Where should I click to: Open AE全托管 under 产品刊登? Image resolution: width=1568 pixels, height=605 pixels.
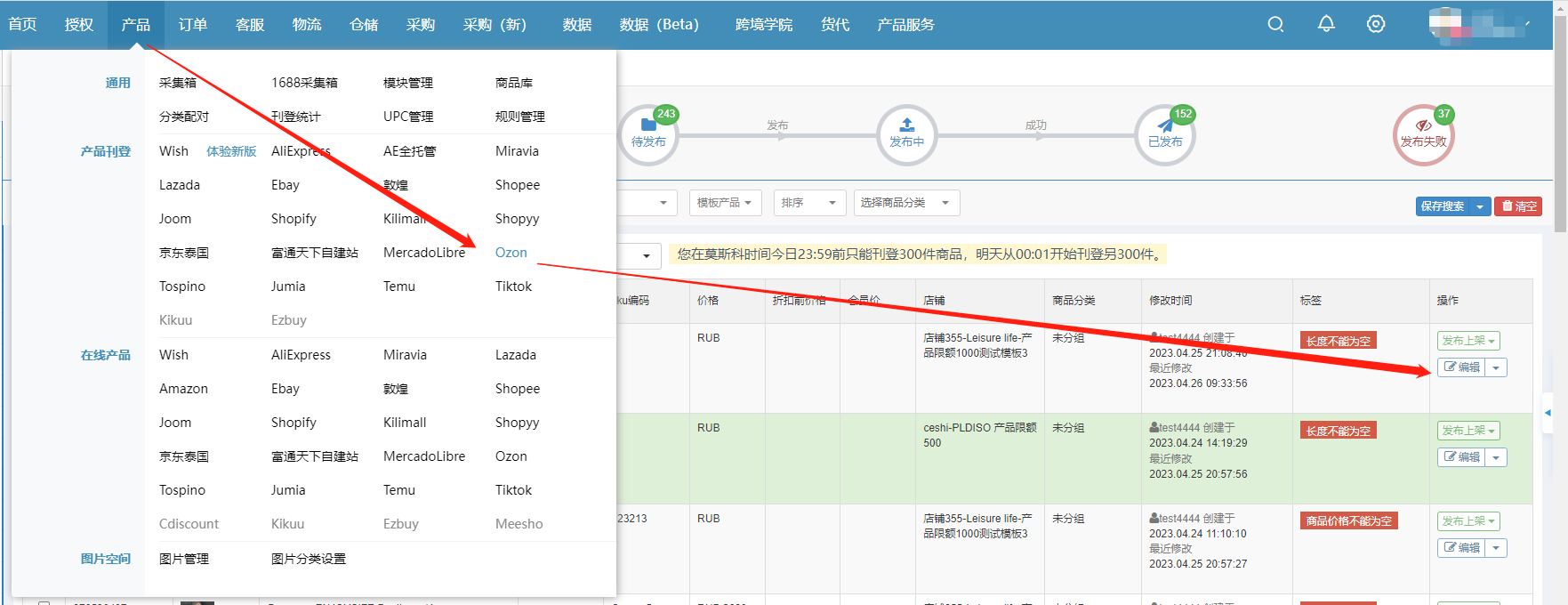click(x=410, y=151)
